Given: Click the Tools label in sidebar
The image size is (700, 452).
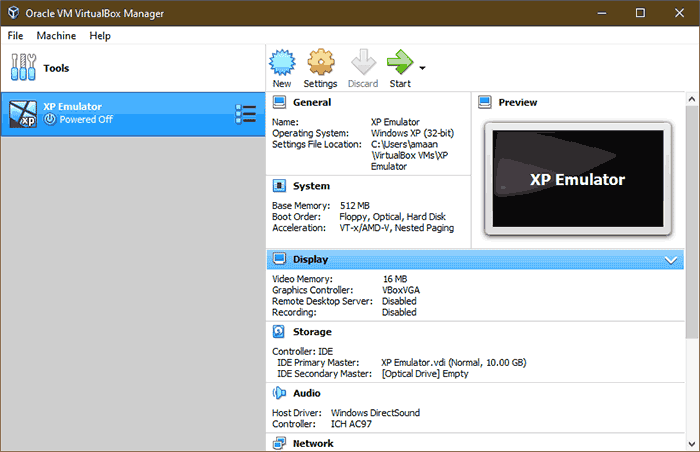Looking at the screenshot, I should [56, 68].
